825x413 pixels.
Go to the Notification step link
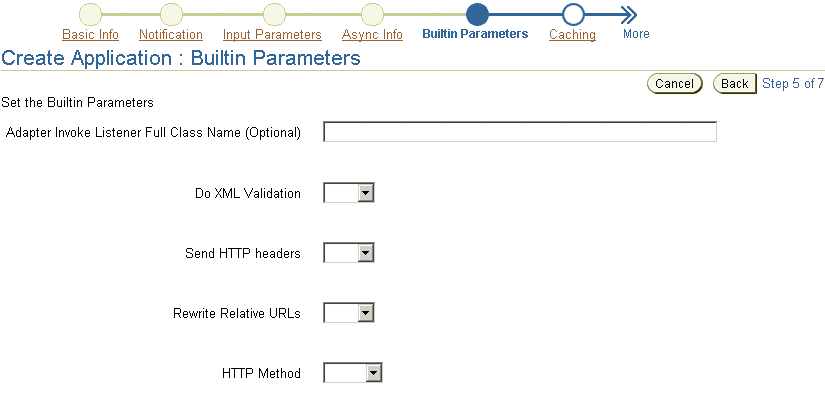tap(171, 34)
